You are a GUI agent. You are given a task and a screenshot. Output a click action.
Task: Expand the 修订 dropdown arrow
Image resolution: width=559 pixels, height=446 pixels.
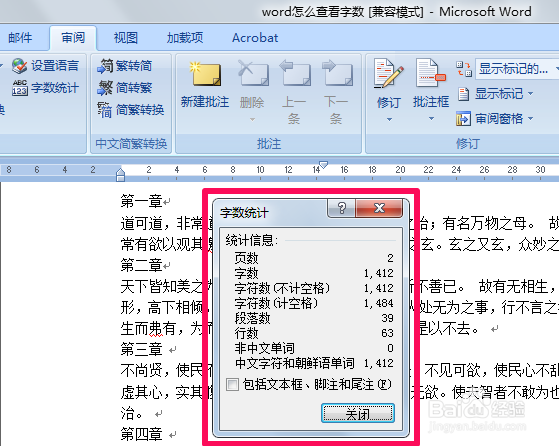click(x=389, y=119)
